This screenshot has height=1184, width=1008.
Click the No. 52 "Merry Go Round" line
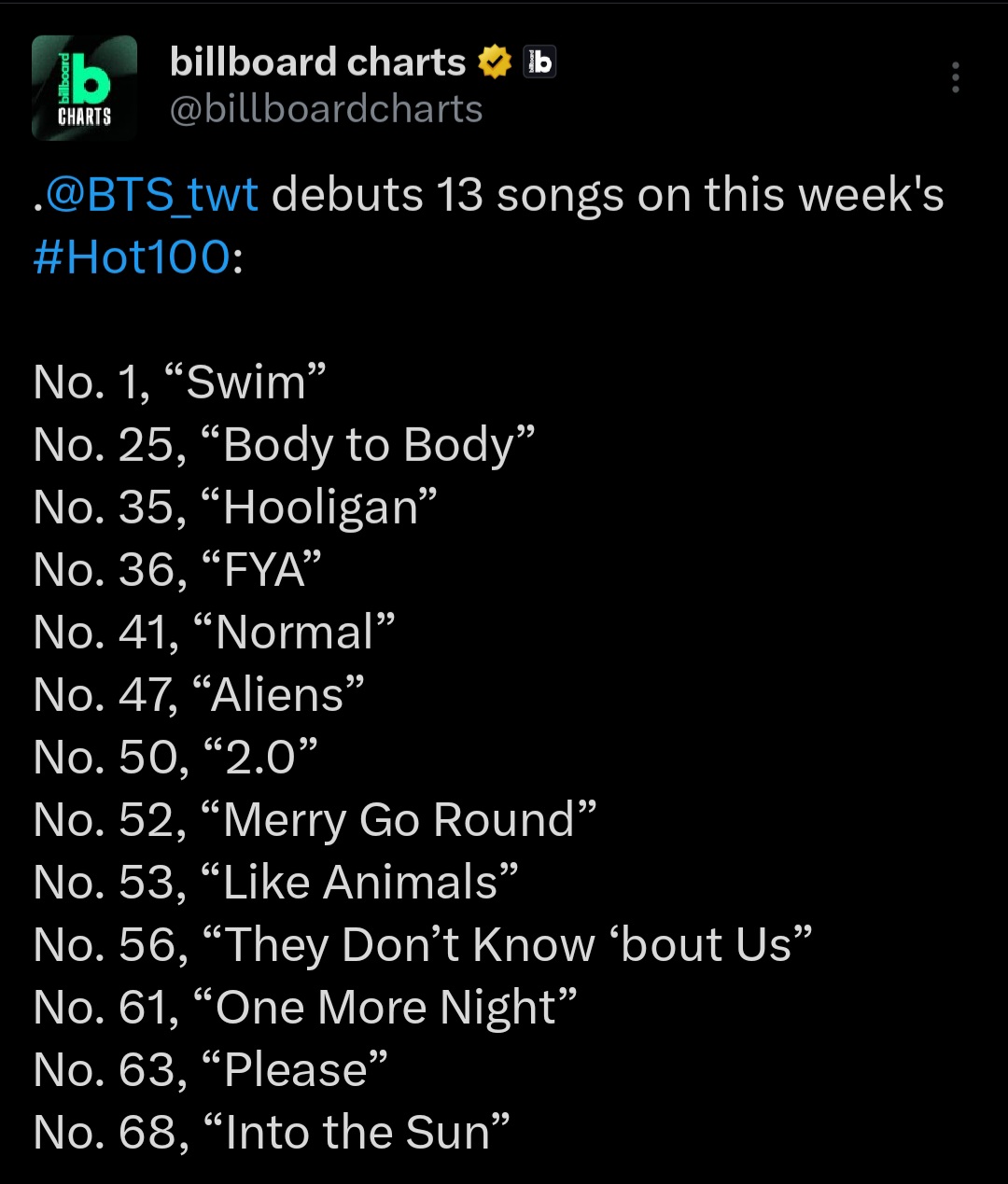[x=315, y=820]
